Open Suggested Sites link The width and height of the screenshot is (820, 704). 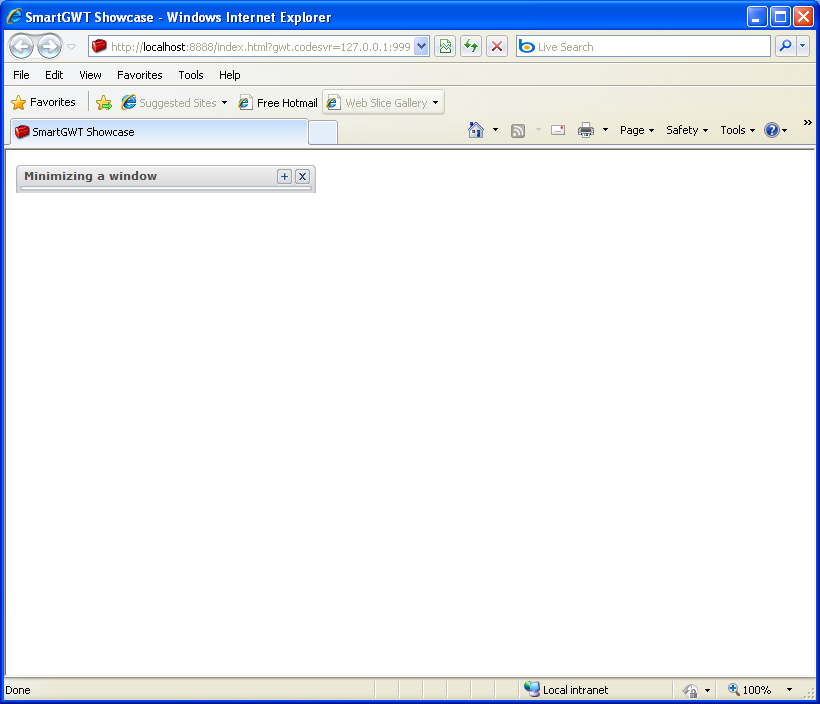pyautogui.click(x=169, y=103)
